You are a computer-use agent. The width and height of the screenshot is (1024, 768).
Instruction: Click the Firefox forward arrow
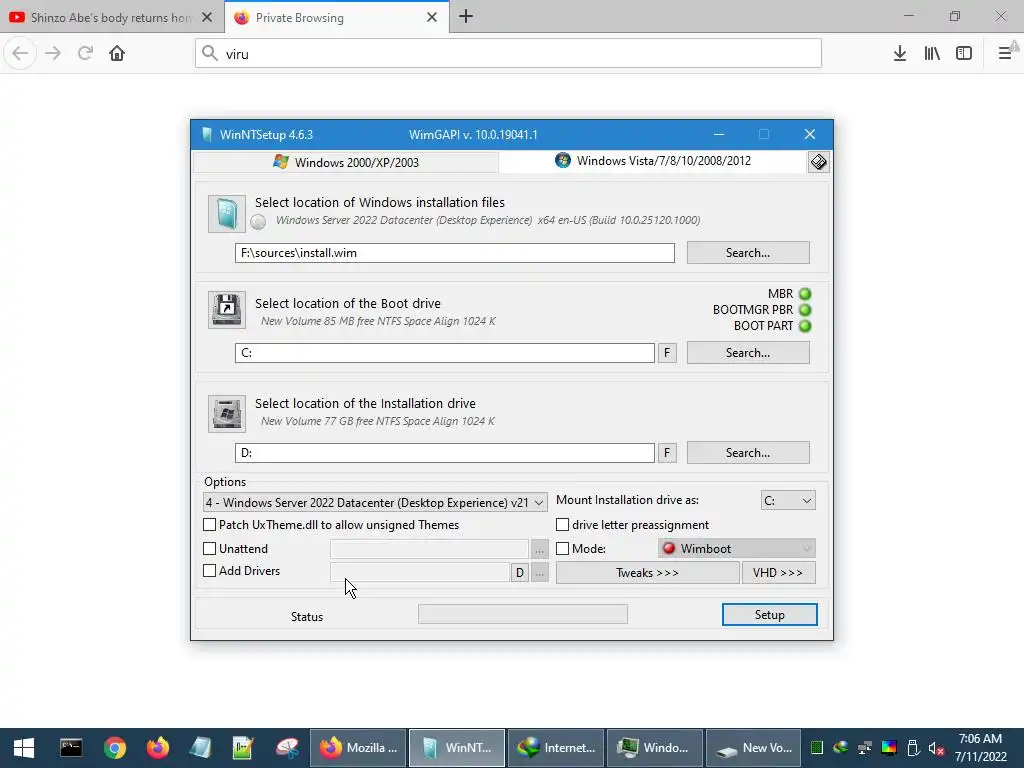pos(53,53)
